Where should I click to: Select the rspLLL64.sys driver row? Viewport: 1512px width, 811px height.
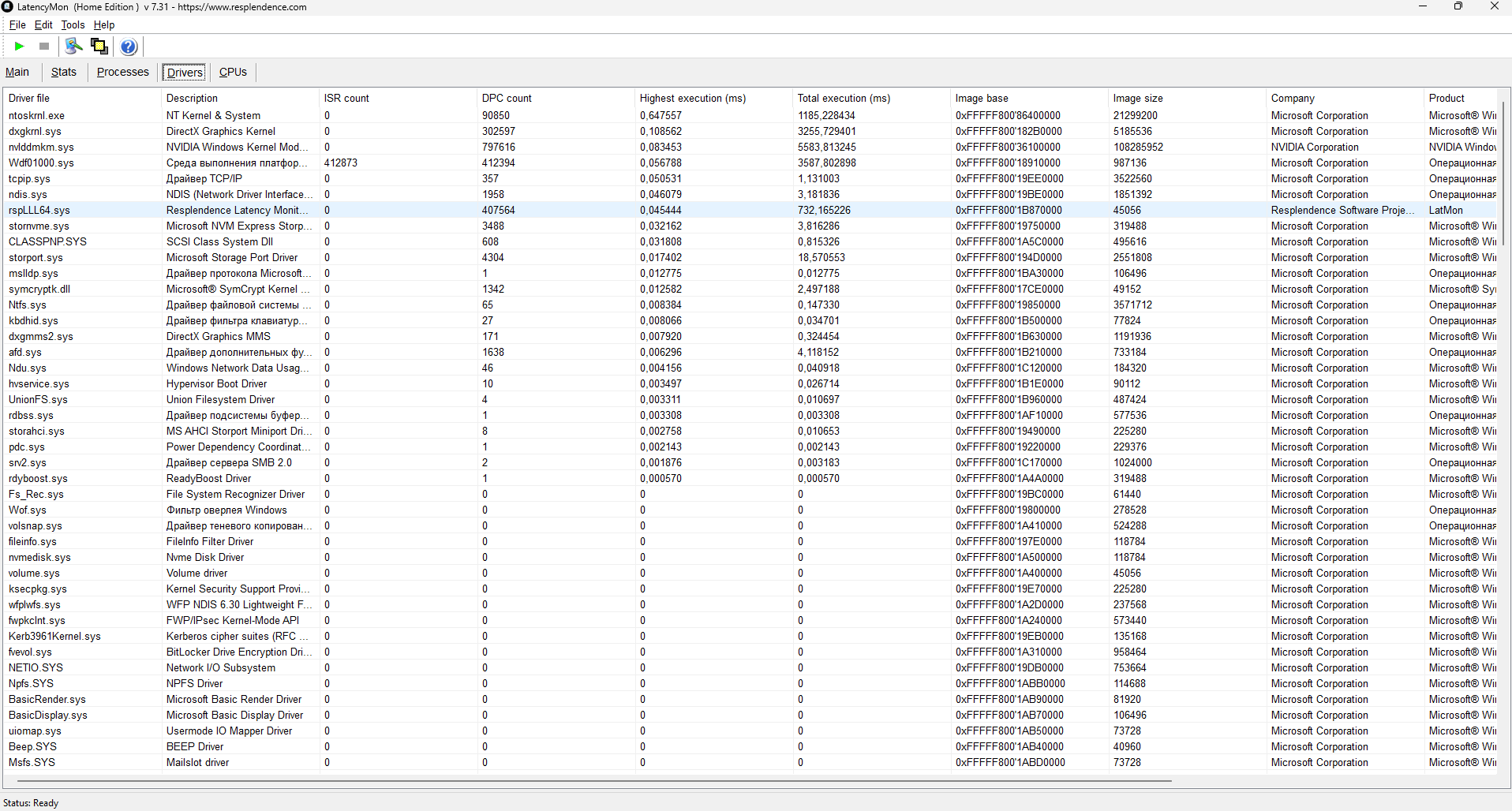(x=39, y=211)
